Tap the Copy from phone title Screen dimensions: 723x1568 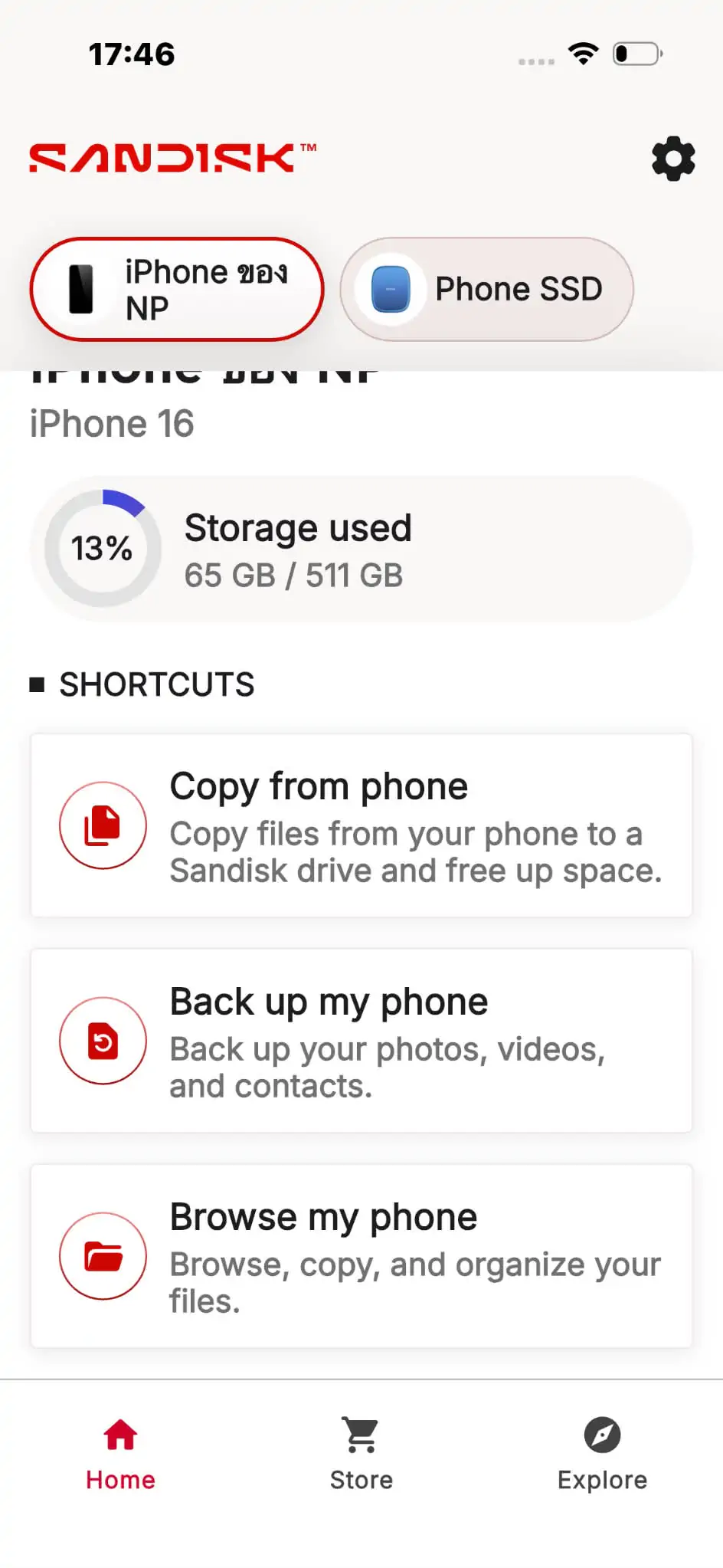coord(319,786)
